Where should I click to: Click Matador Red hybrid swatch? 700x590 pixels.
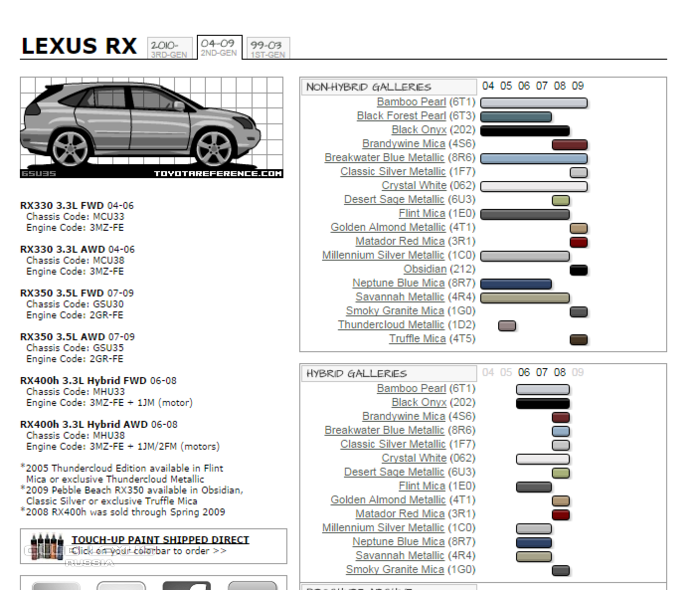(561, 515)
